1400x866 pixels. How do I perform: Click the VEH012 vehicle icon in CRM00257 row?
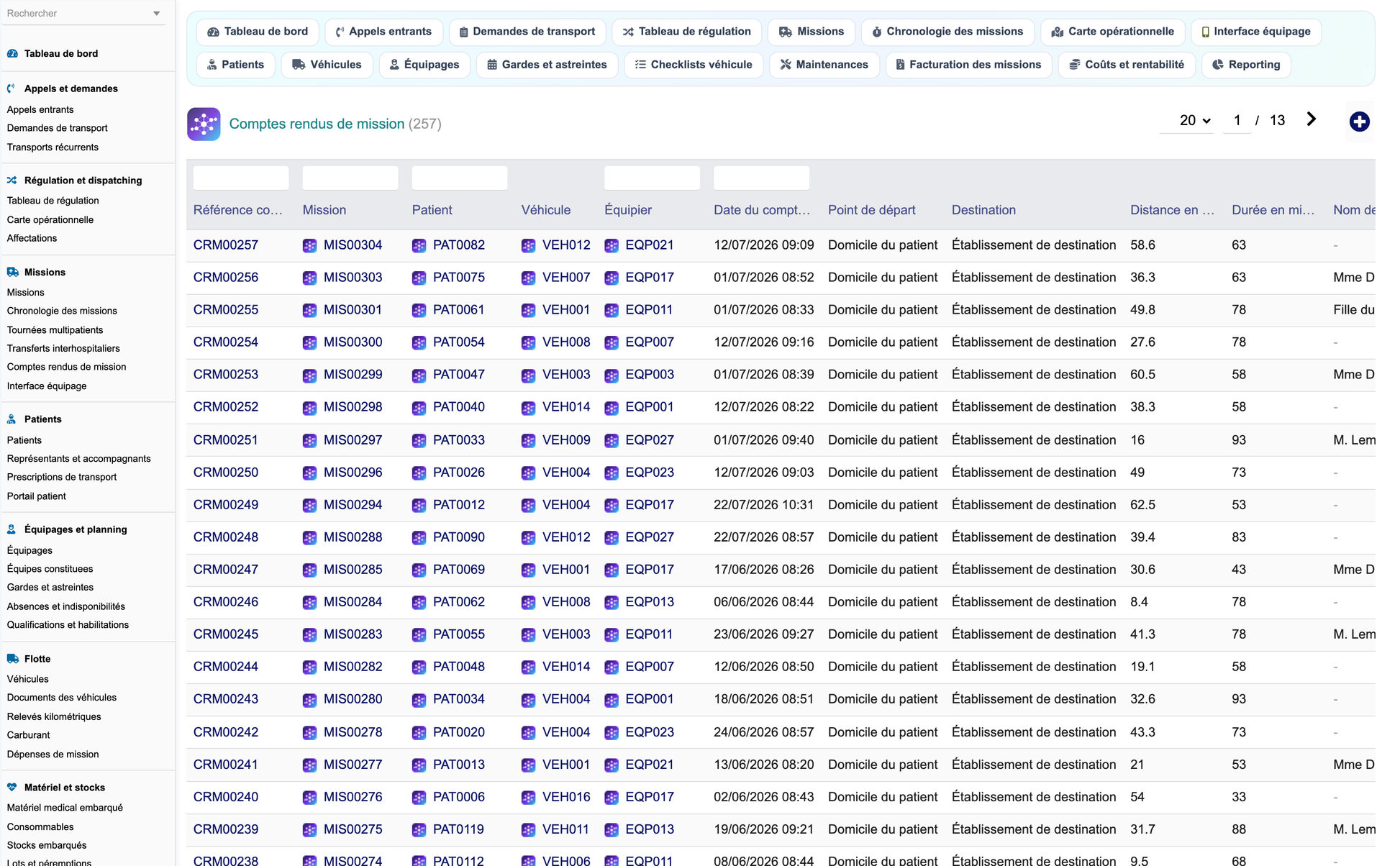(x=528, y=245)
